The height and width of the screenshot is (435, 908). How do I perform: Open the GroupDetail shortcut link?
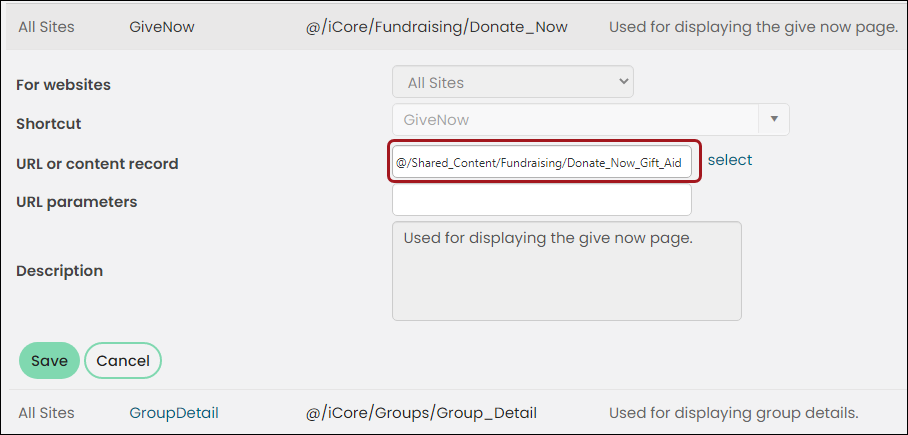(x=174, y=413)
